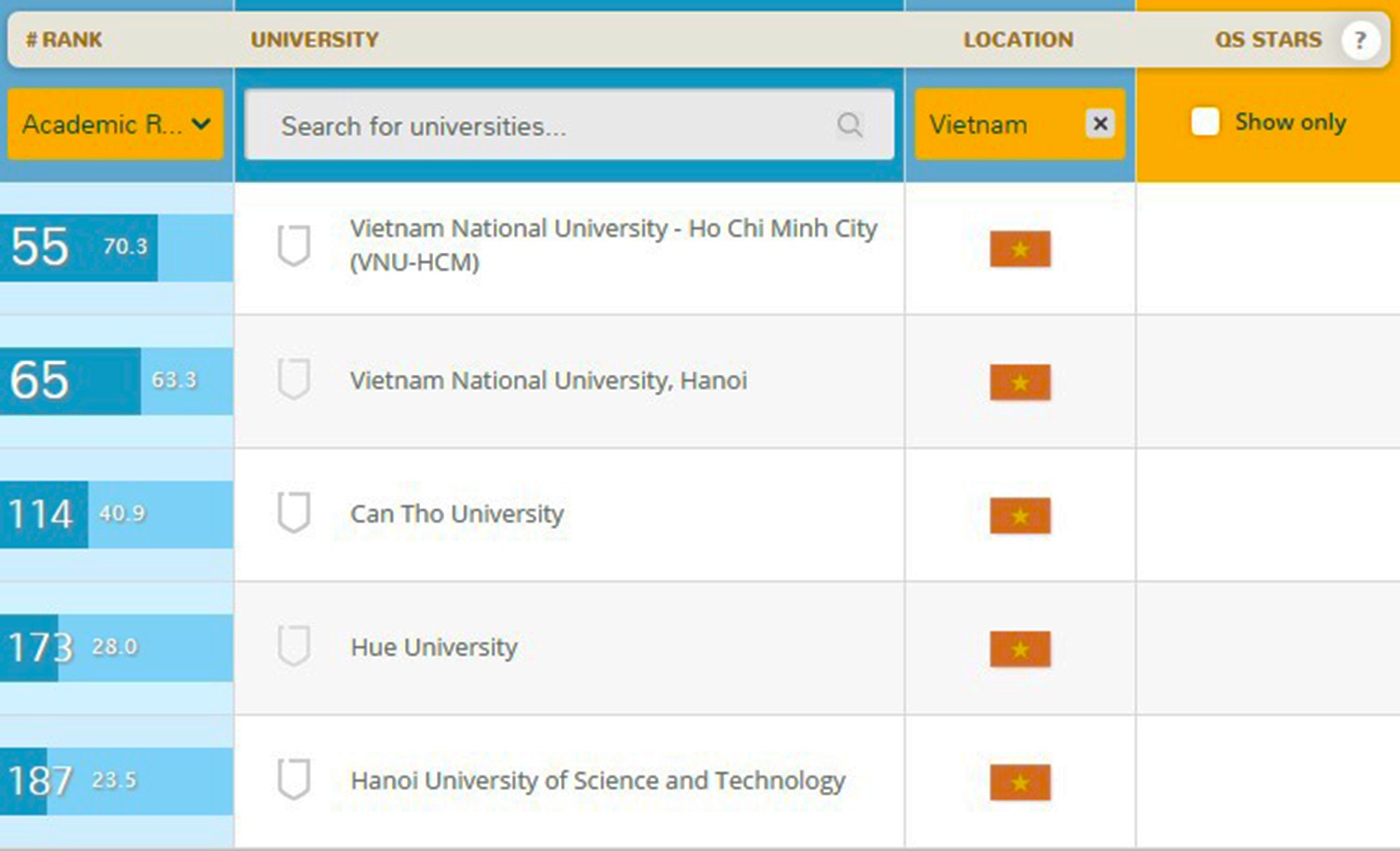The height and width of the screenshot is (851, 1400).
Task: Click the shield icon beside Can Tho University
Action: 294,513
